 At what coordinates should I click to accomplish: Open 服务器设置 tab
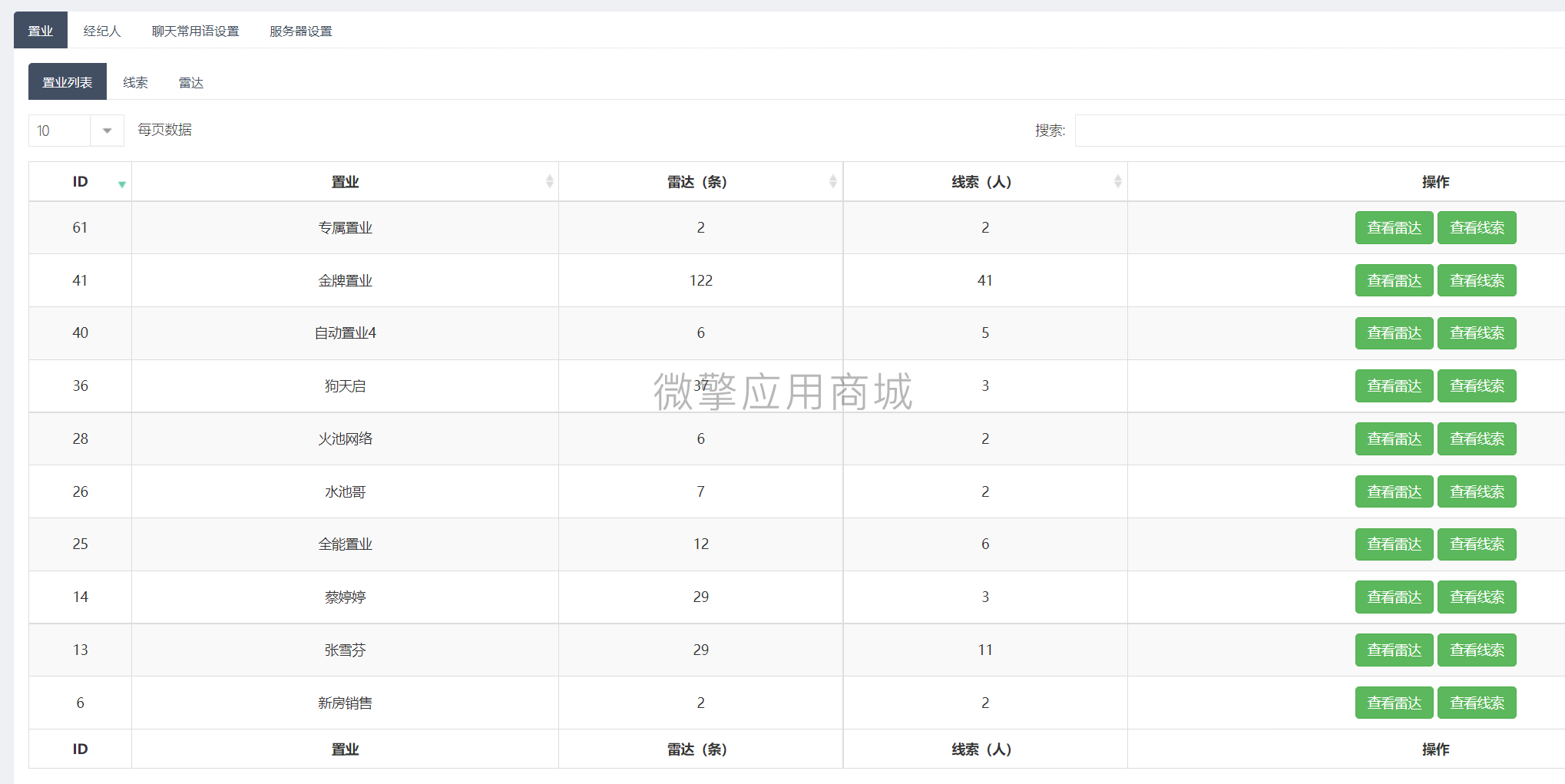click(300, 31)
